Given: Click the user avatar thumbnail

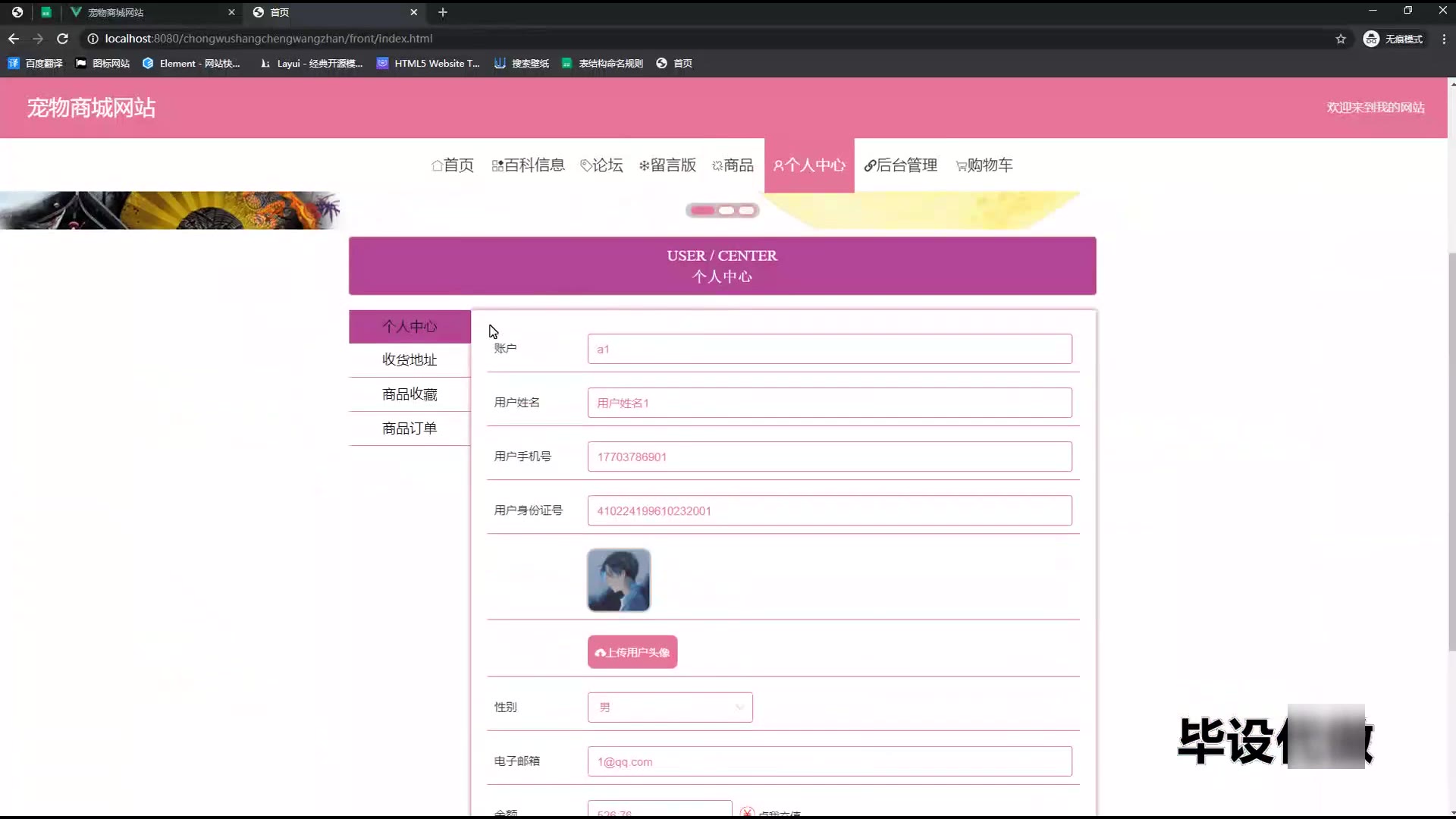Looking at the screenshot, I should pos(618,580).
